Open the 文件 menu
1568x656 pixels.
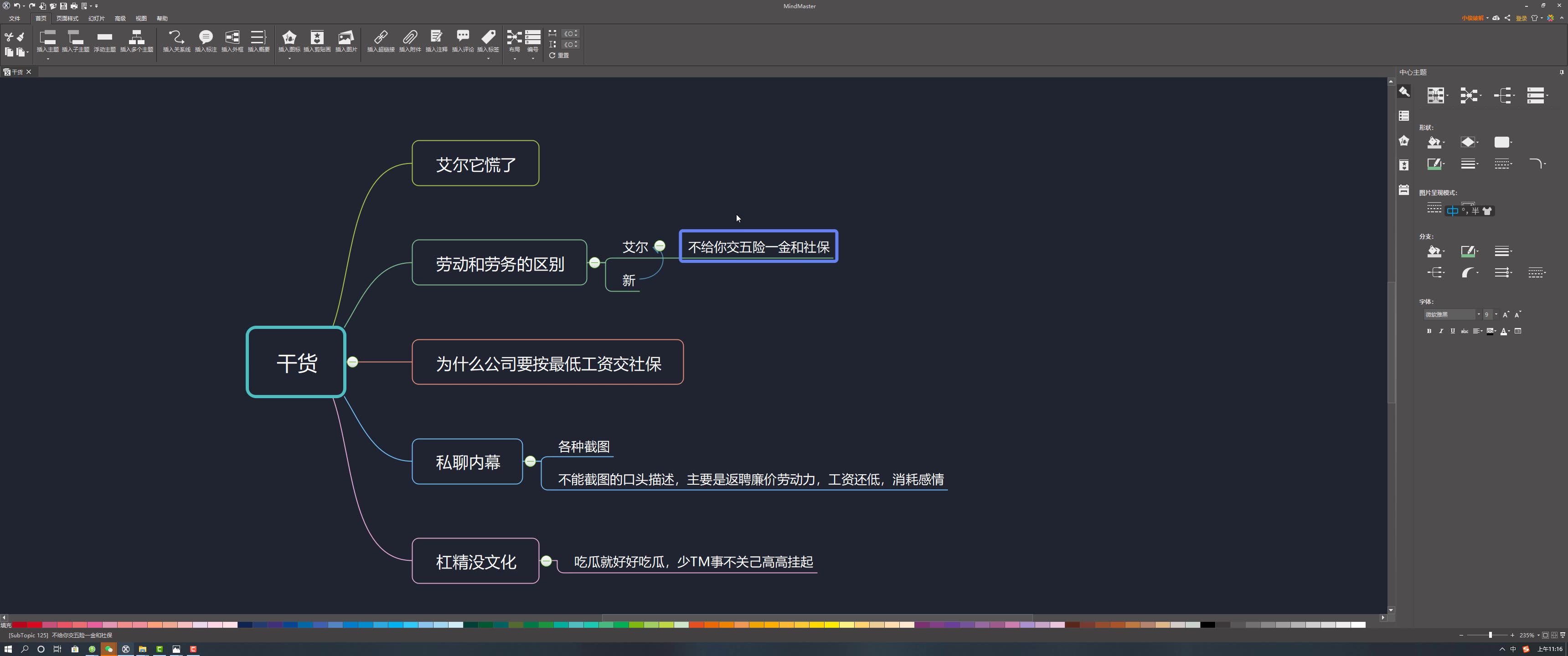click(x=14, y=18)
